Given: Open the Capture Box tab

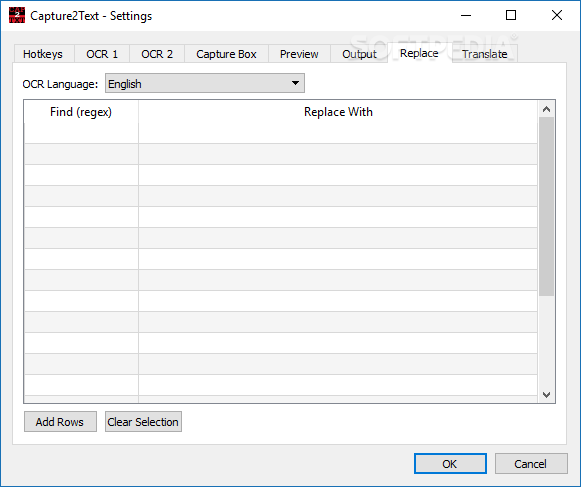Looking at the screenshot, I should (226, 54).
